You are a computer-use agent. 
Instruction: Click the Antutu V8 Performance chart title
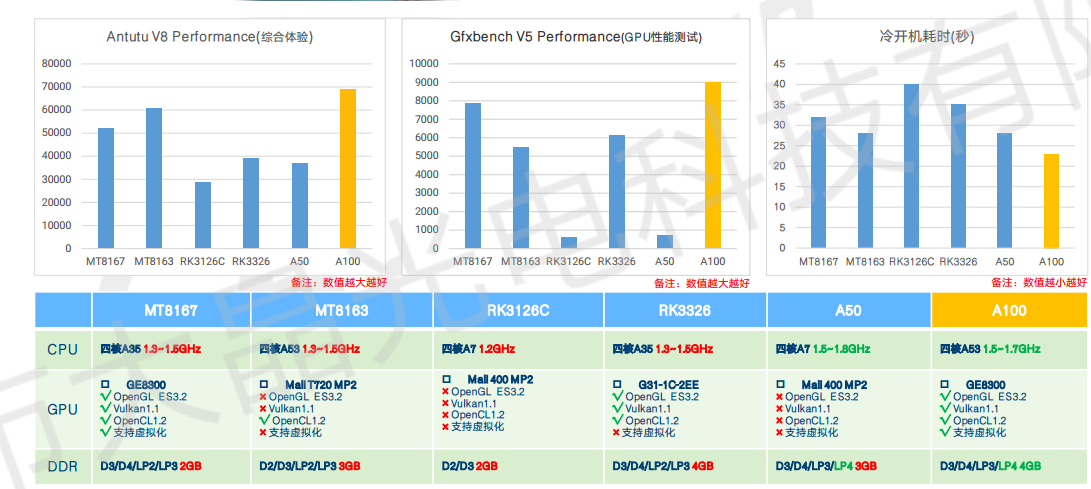[x=209, y=36]
